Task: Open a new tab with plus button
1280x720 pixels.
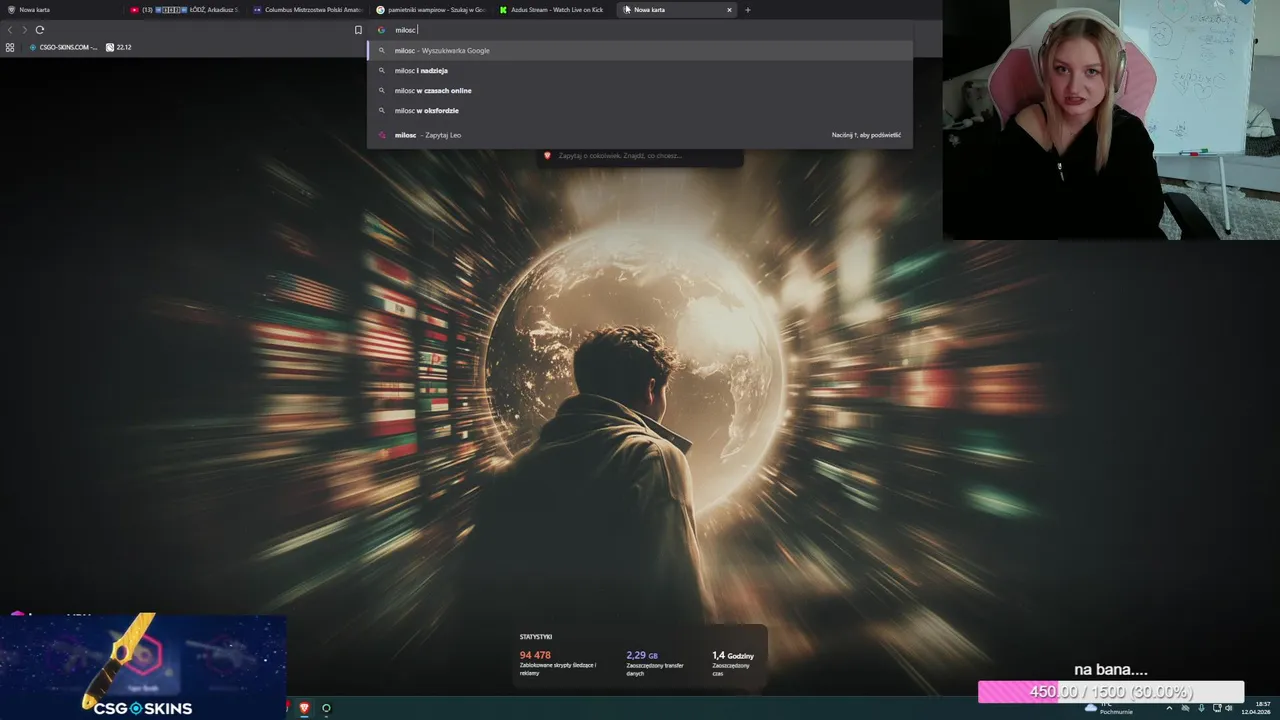Action: tap(747, 10)
